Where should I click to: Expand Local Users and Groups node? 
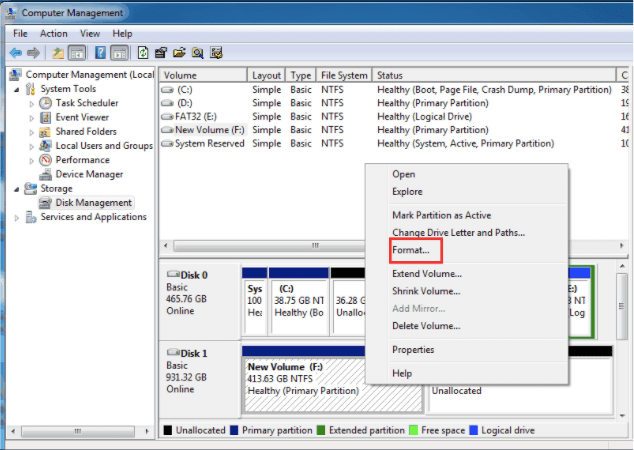click(x=32, y=146)
